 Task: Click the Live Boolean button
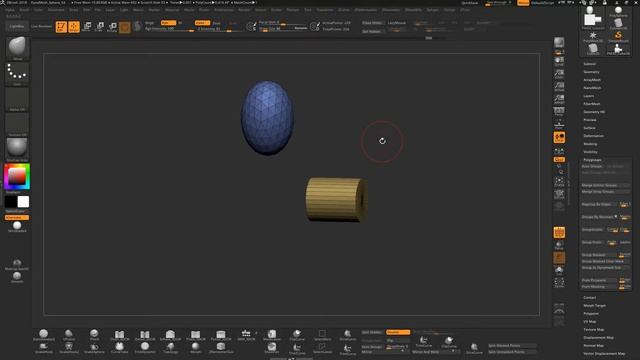pyautogui.click(x=41, y=27)
